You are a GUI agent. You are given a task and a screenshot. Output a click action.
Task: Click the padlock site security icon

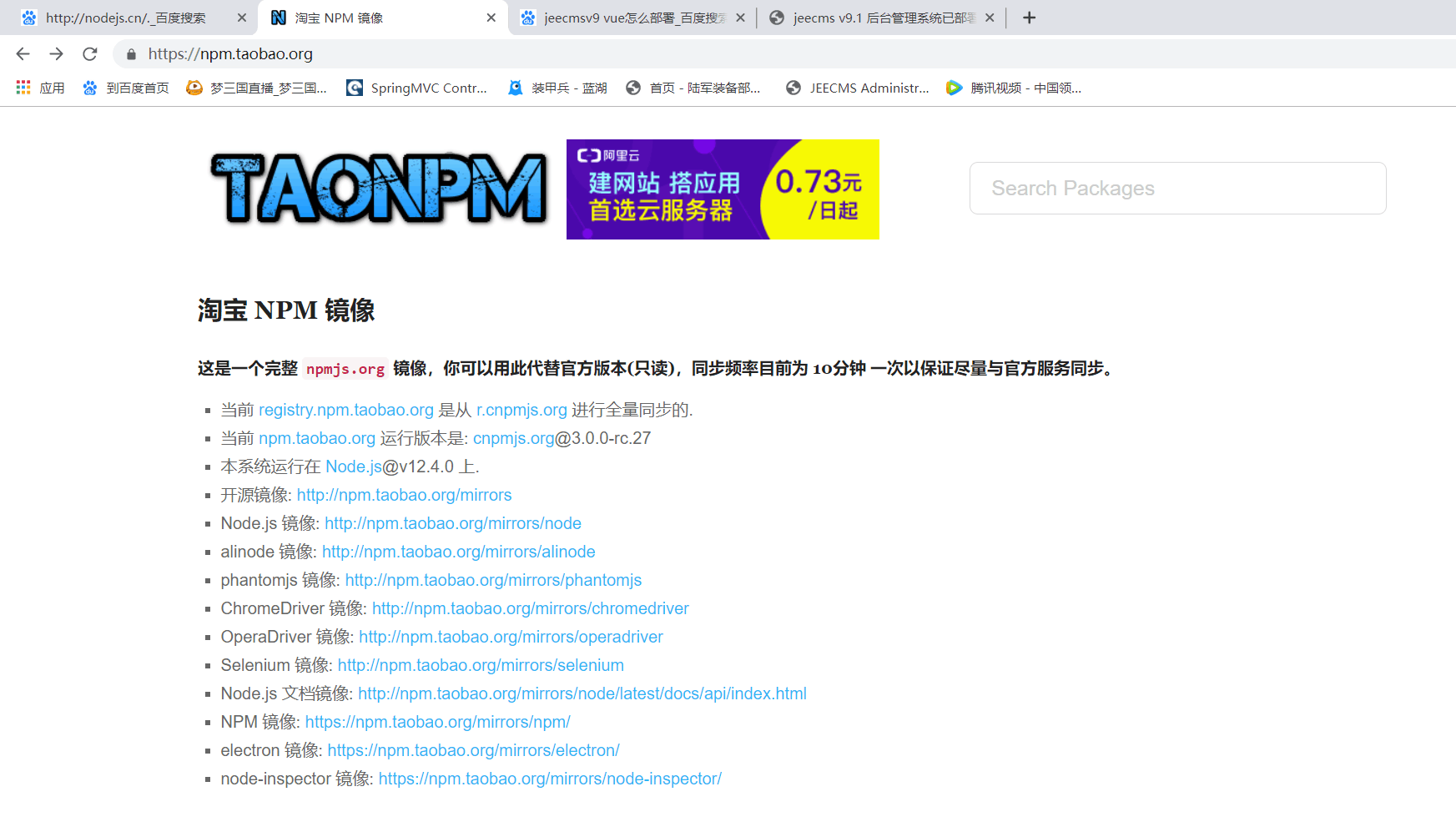[131, 54]
